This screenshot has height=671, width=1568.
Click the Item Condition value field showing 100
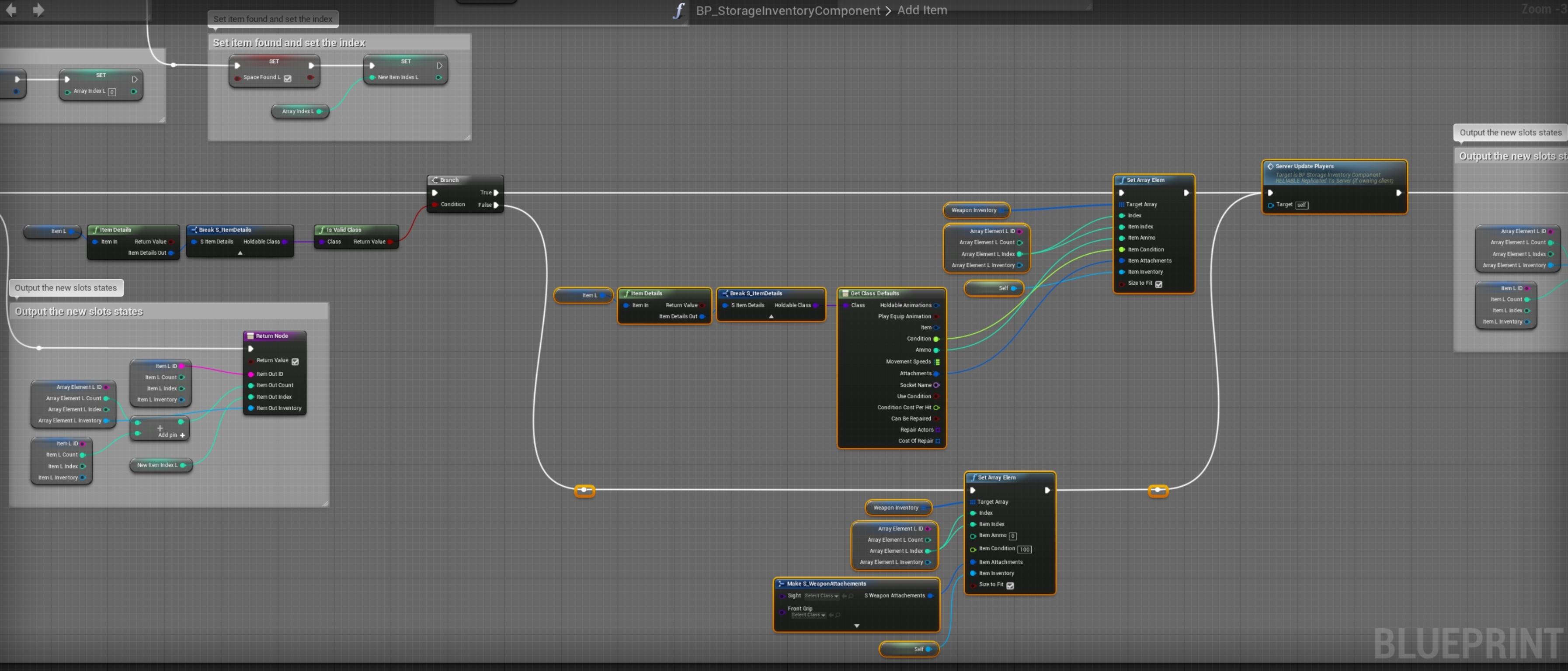tap(1025, 549)
